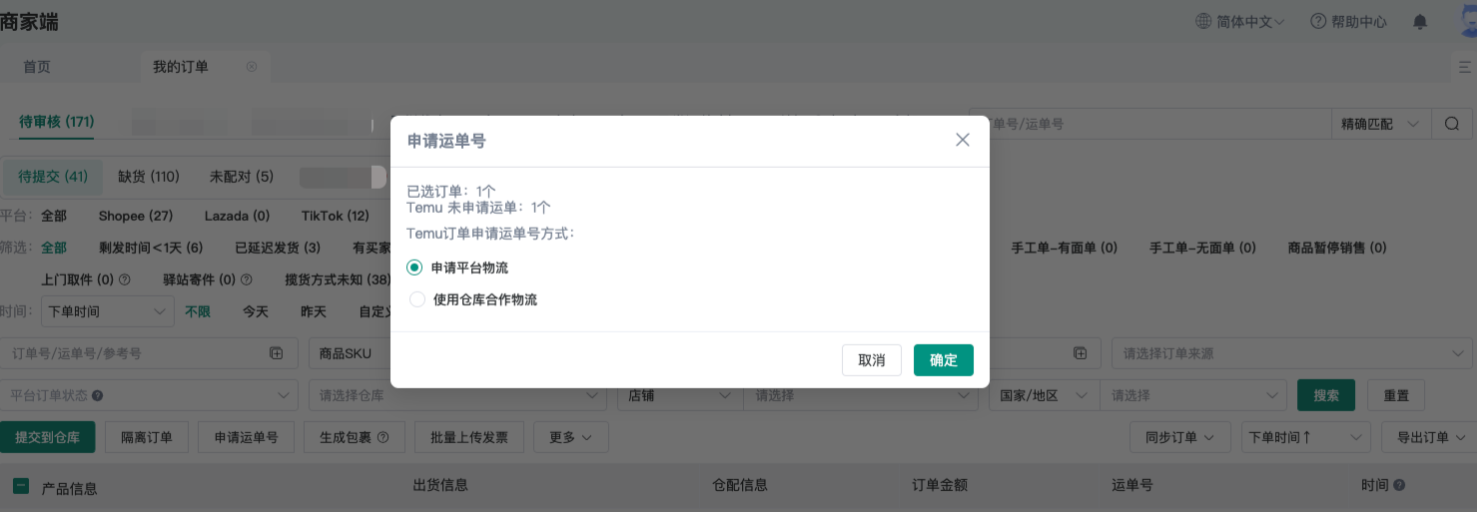Click the 订单号/运单号/参考号 input field

[149, 353]
